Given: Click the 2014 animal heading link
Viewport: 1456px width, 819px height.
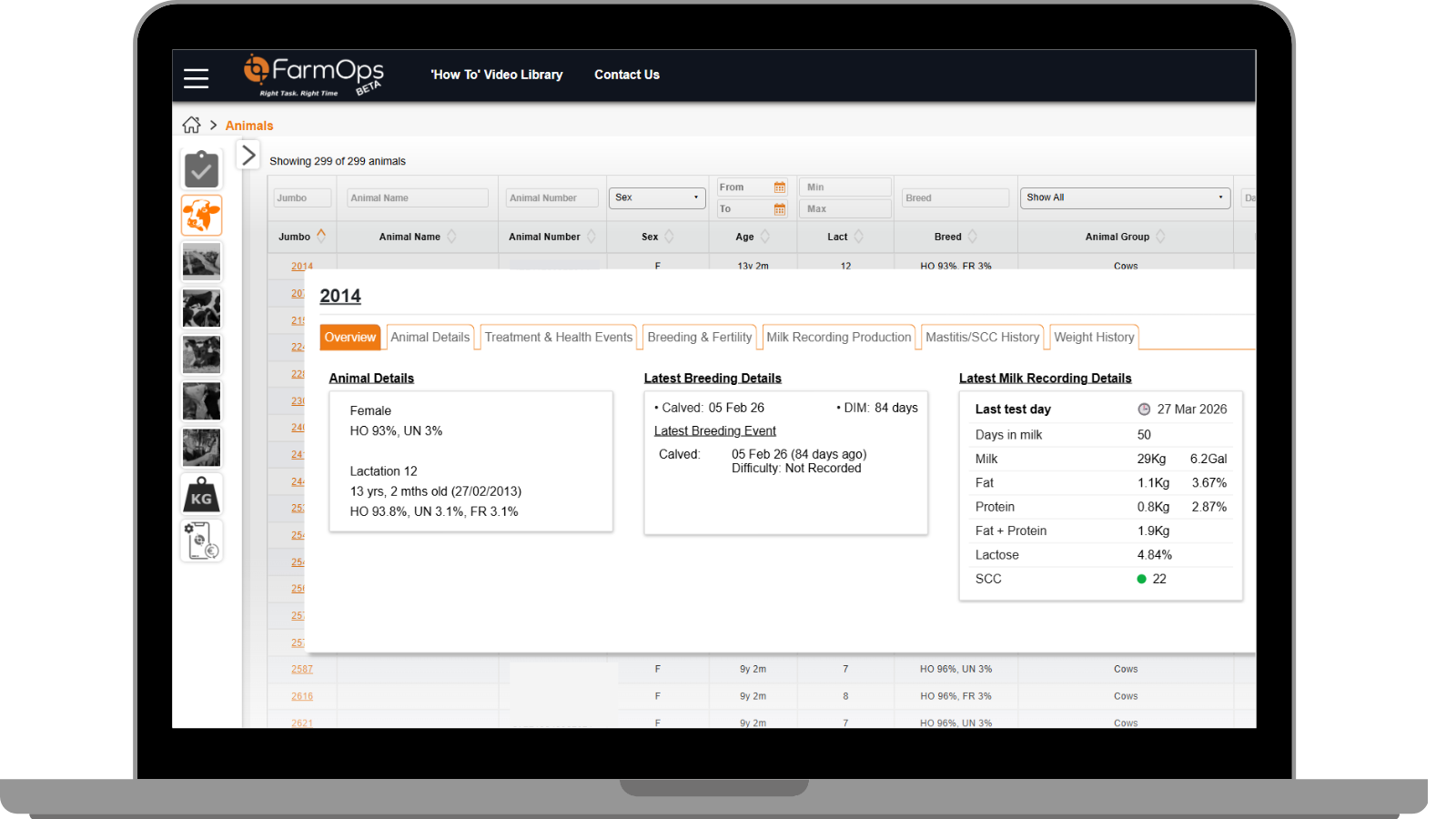Looking at the screenshot, I should 340,296.
